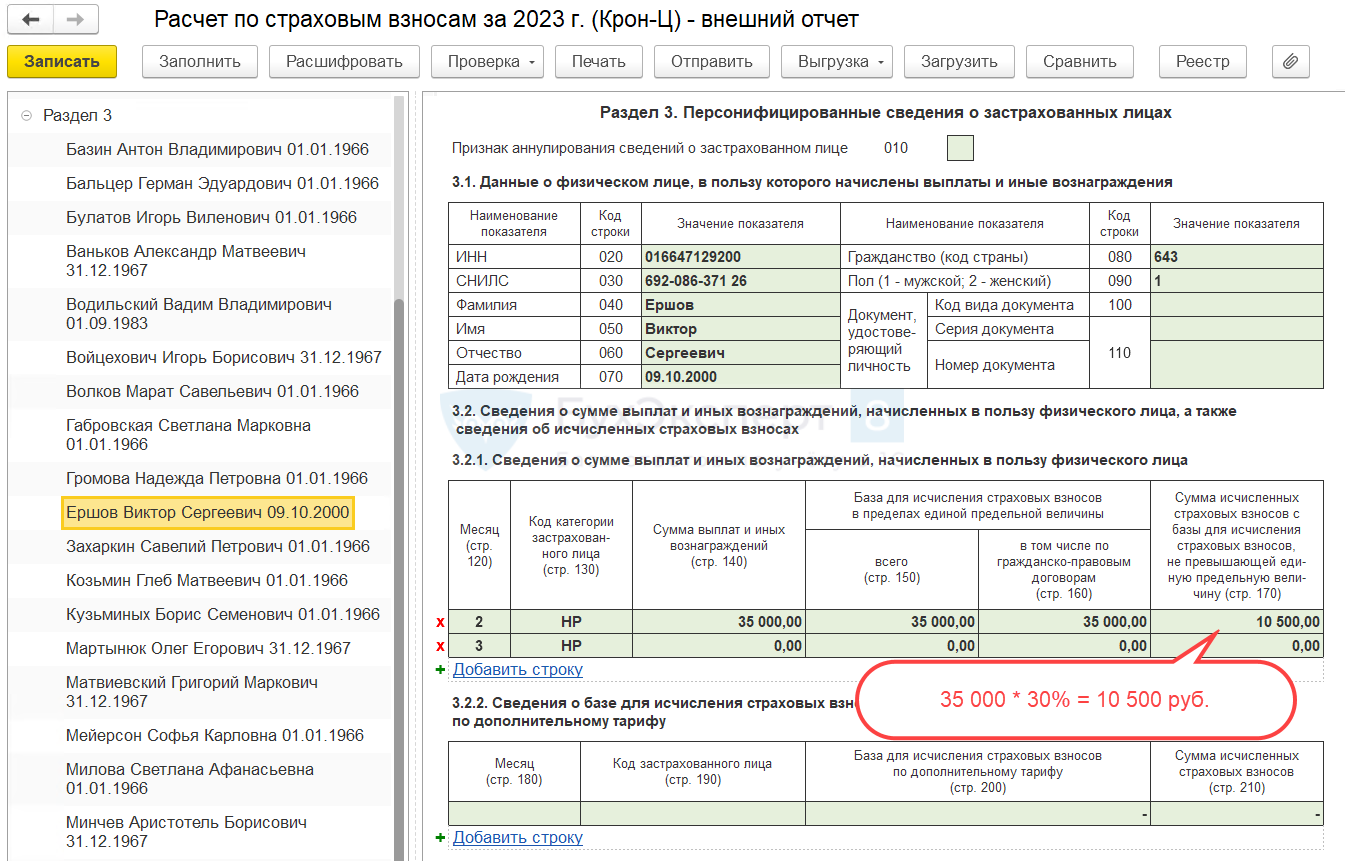The height and width of the screenshot is (861, 1345).
Task: Click the back navigation arrow
Action: tap(31, 20)
